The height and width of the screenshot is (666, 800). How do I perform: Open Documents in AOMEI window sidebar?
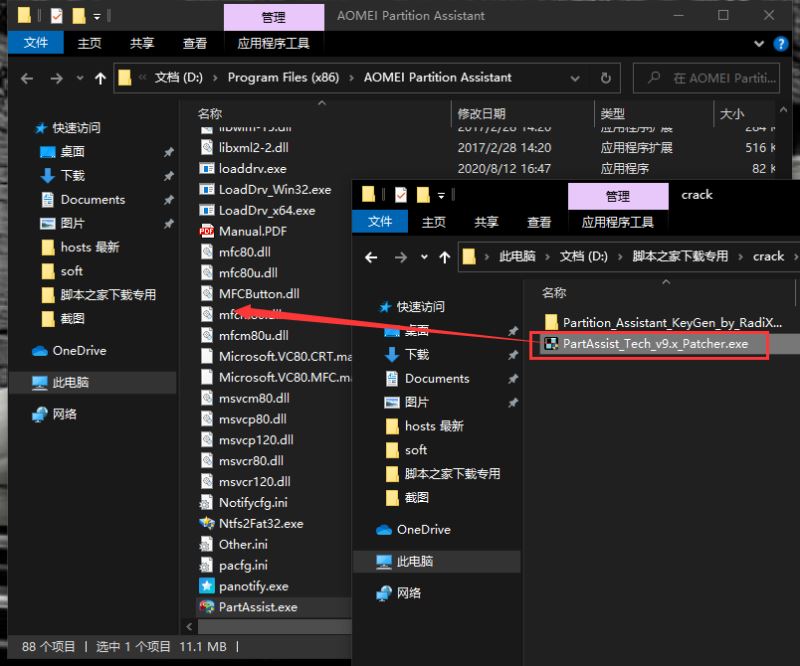point(92,200)
